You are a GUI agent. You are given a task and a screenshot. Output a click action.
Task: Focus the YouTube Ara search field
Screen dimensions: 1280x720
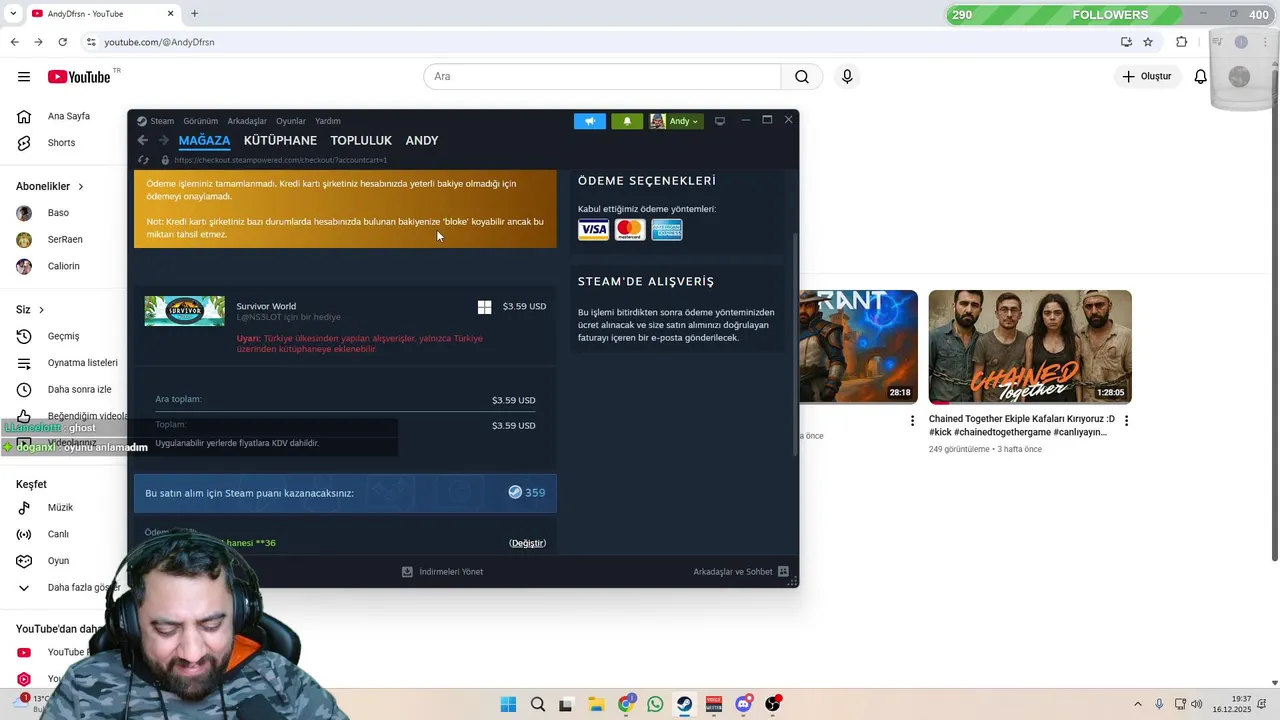point(602,77)
